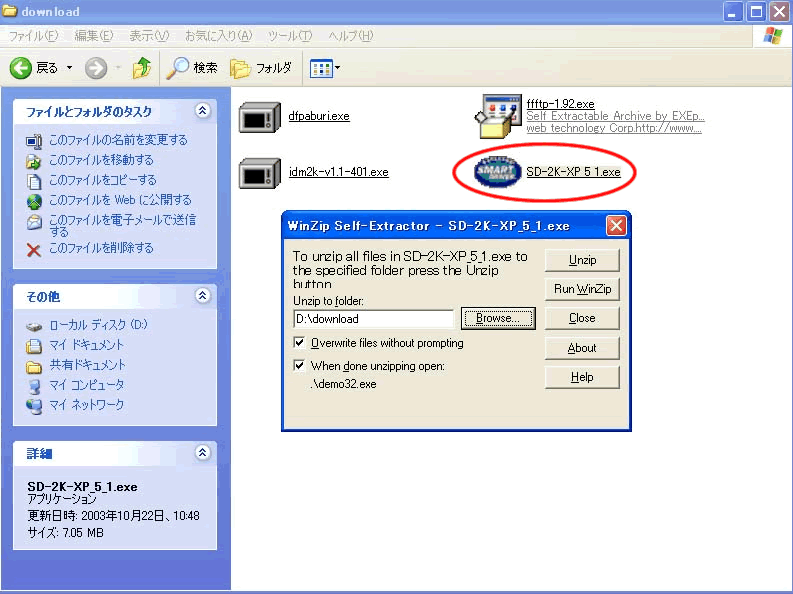The width and height of the screenshot is (793, 594).
Task: Click the Run WinZip button
Action: coord(582,289)
